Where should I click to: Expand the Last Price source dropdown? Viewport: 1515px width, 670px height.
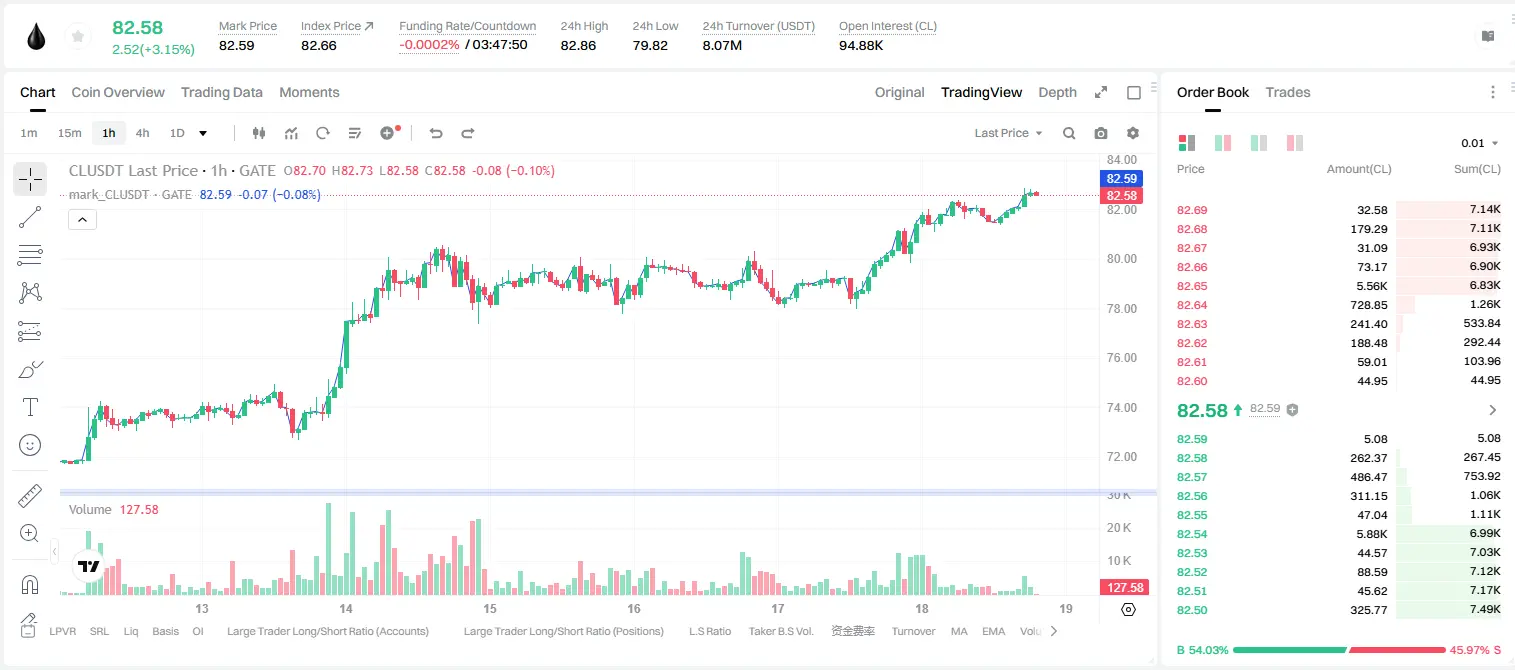[1008, 133]
